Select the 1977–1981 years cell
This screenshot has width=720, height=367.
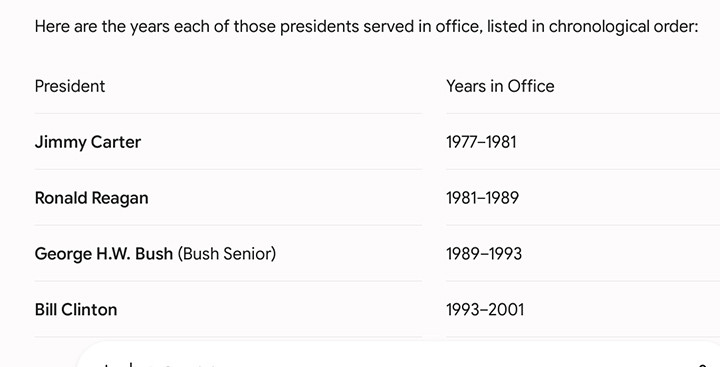(x=481, y=142)
